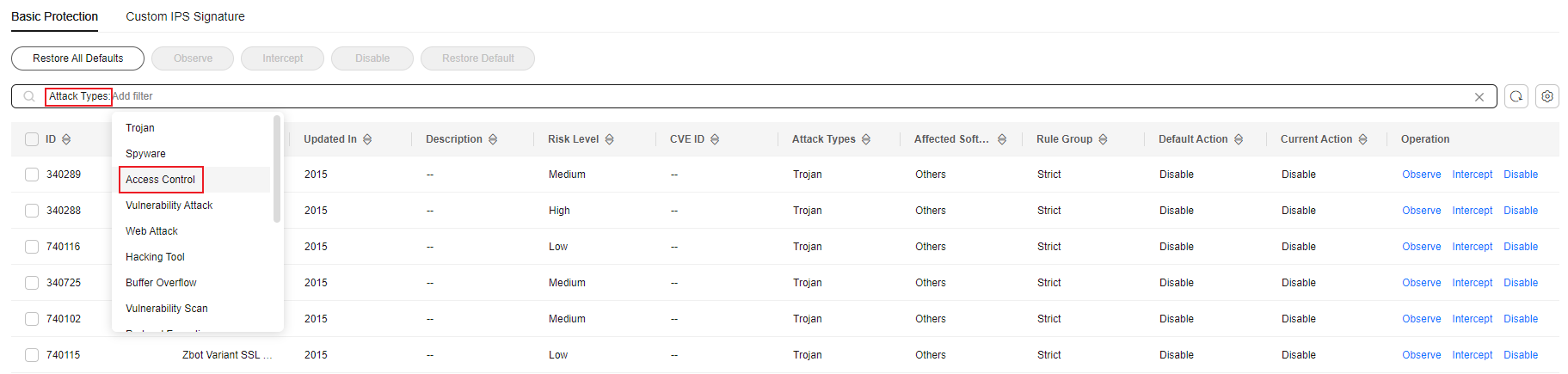Viewport: 1568px width, 374px height.
Task: Open the table settings gear icon
Action: tap(1547, 96)
